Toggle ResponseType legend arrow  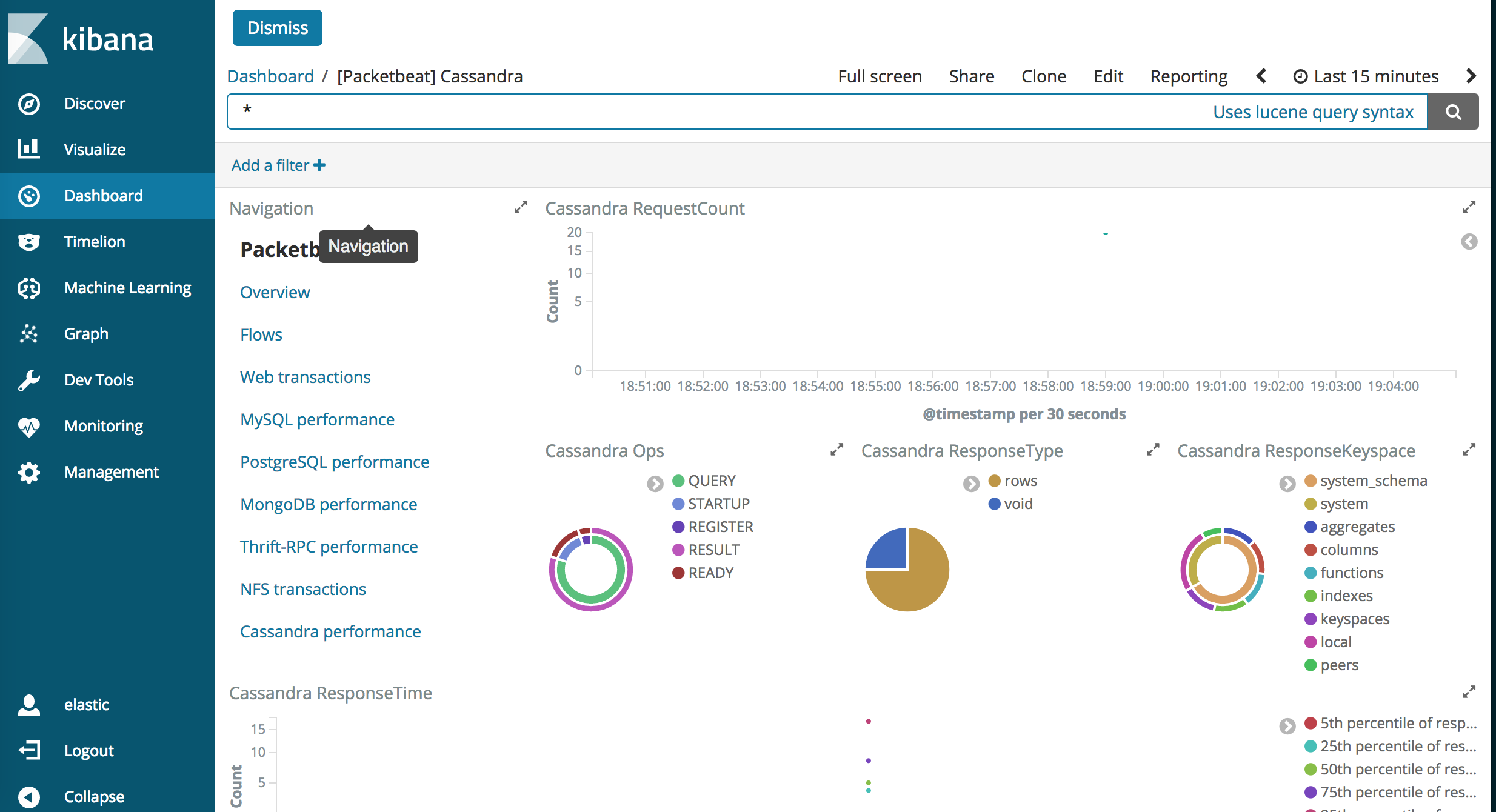(971, 484)
